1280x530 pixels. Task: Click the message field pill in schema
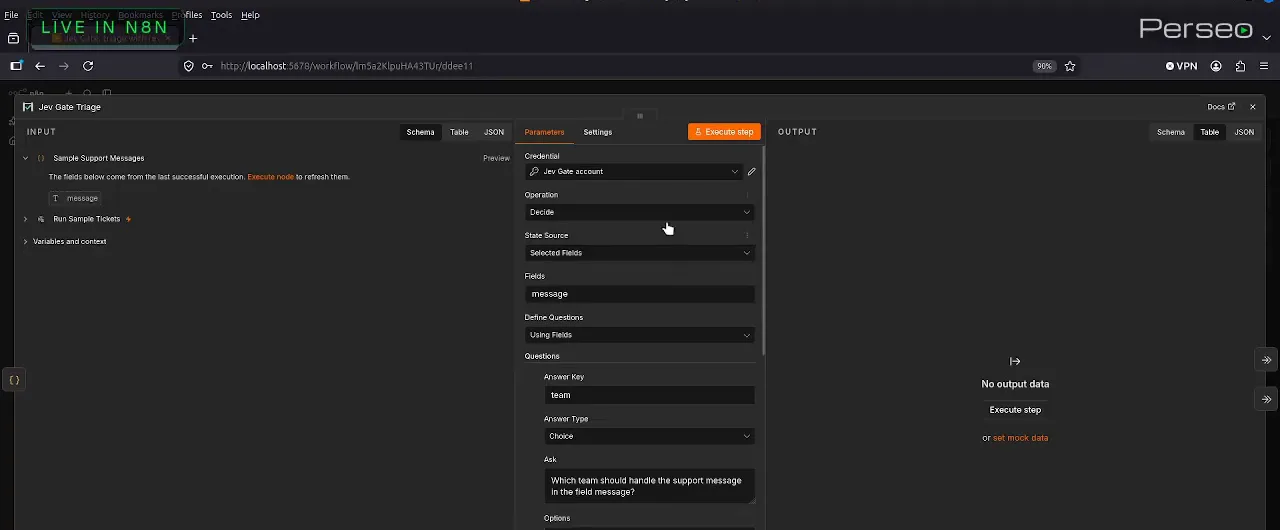pyautogui.click(x=75, y=198)
